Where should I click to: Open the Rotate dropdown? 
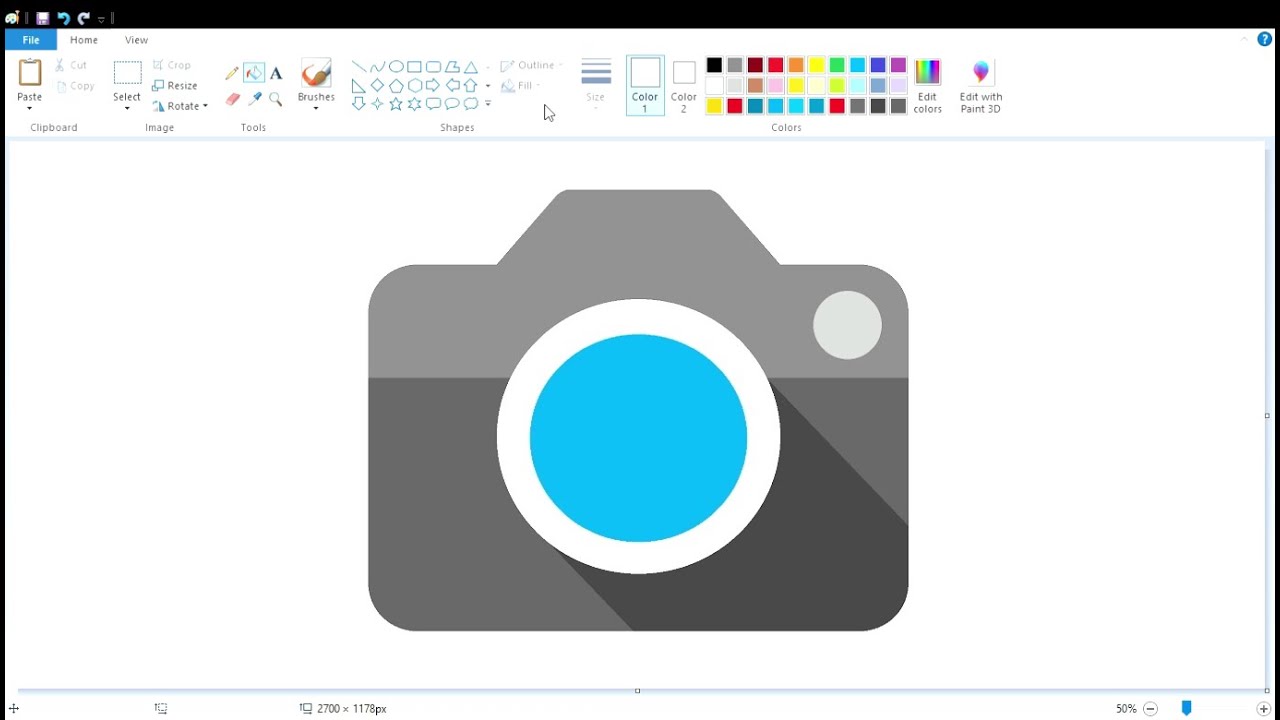[x=180, y=106]
